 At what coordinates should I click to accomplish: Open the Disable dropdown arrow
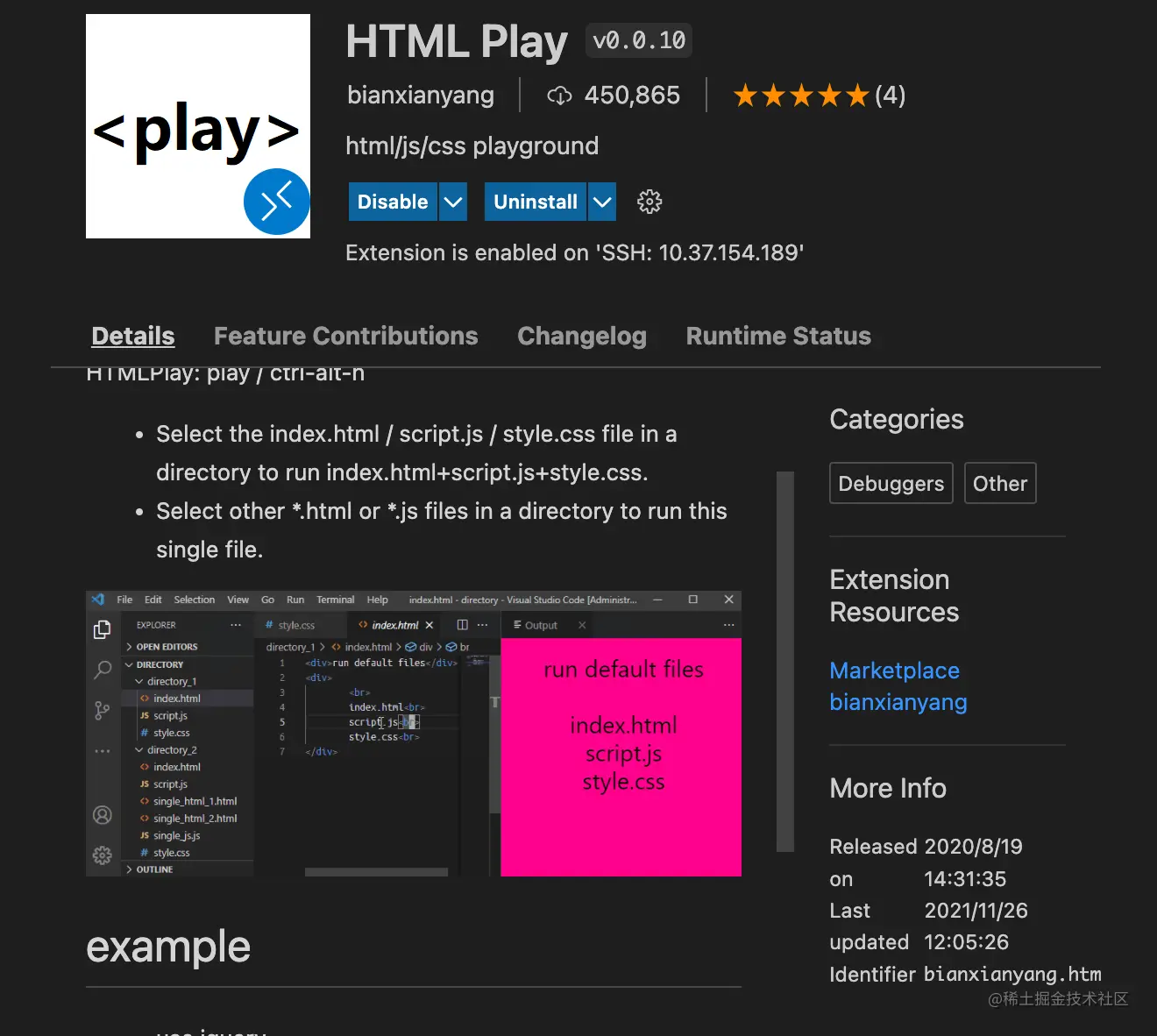click(x=452, y=202)
